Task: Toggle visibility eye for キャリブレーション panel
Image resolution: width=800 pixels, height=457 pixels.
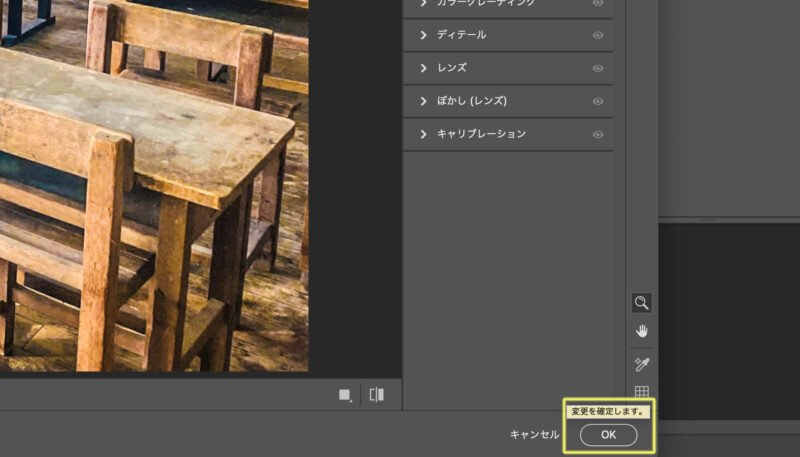Action: [597, 134]
